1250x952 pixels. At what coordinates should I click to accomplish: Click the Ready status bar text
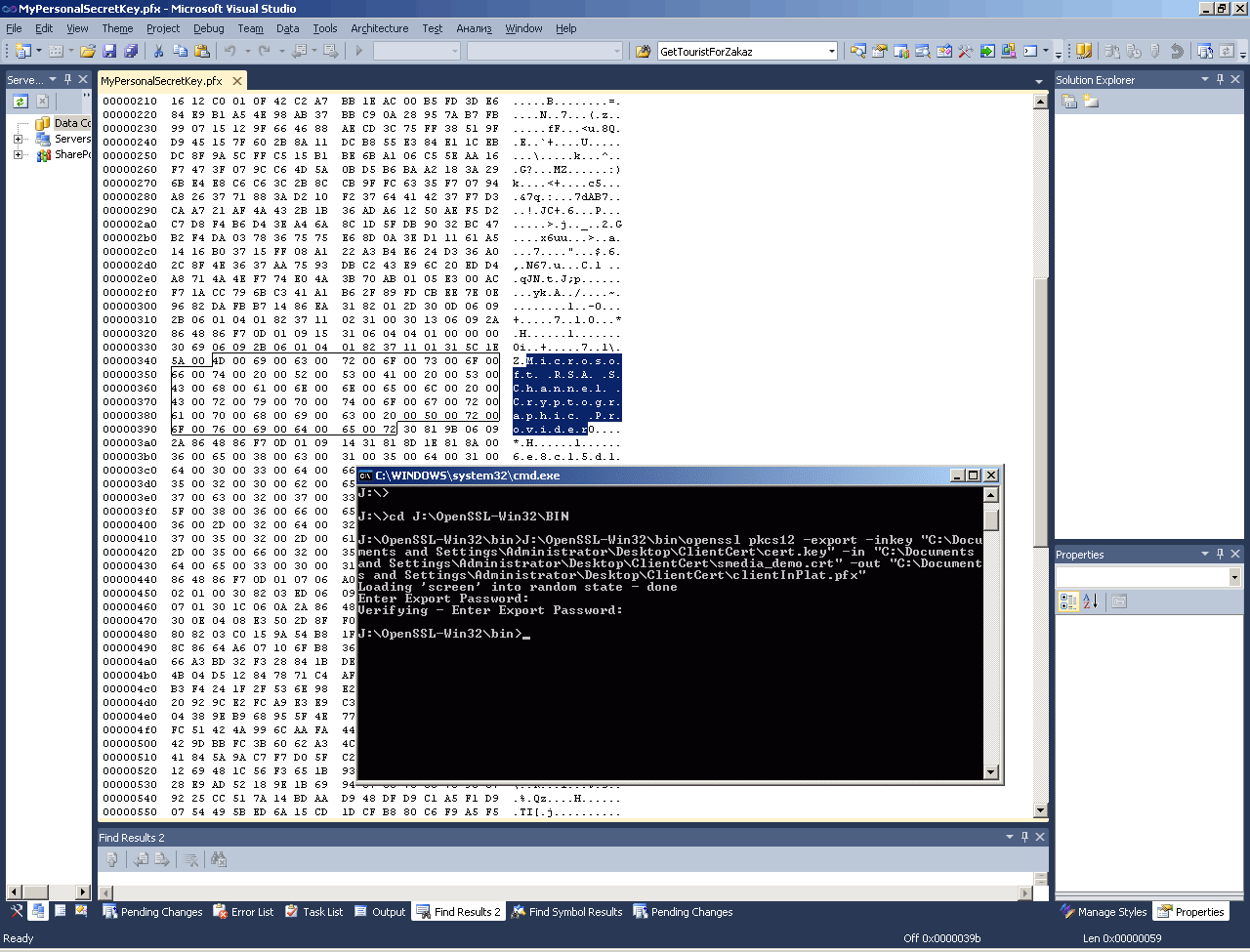(x=19, y=938)
